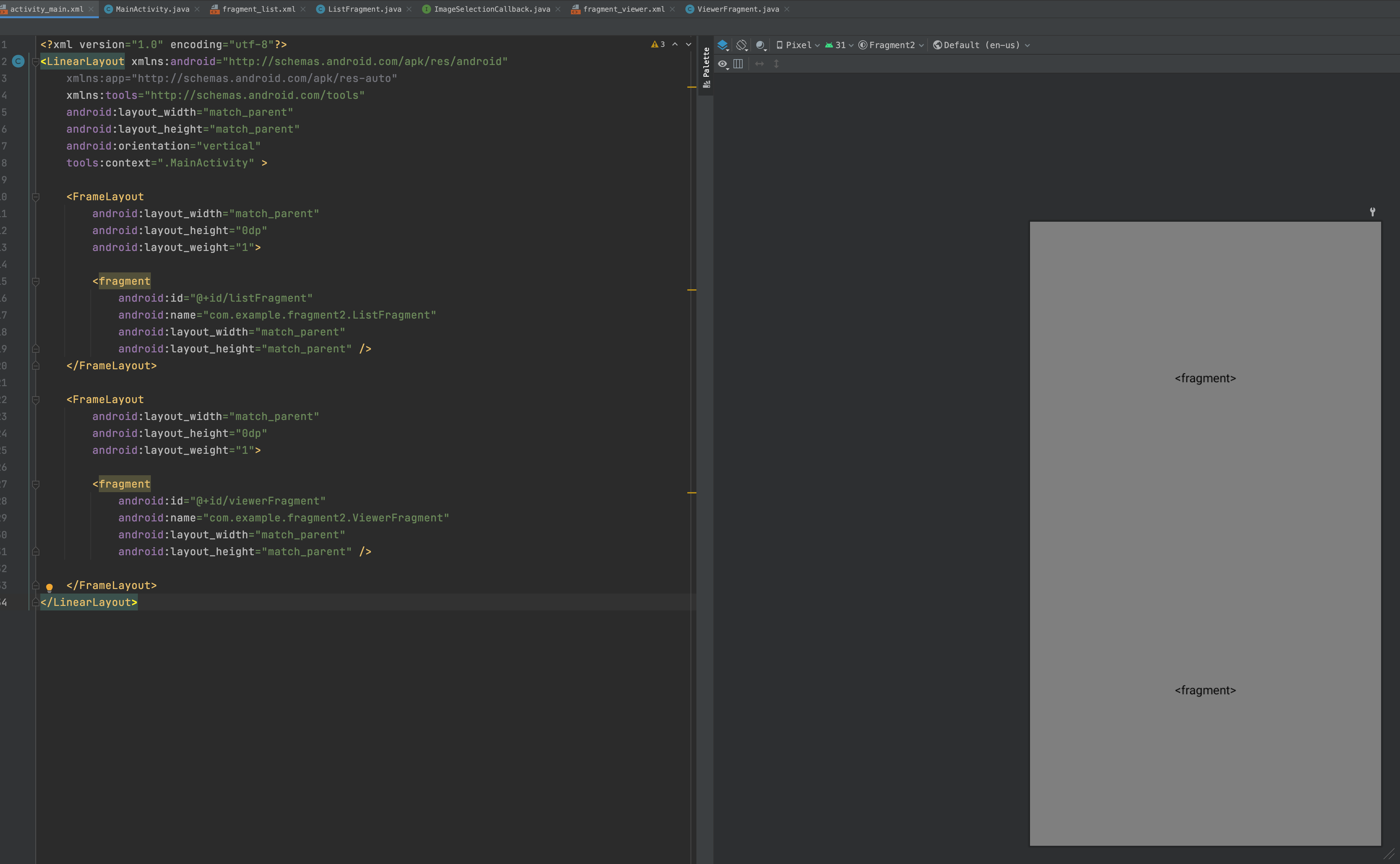Toggle the view options eye icon
Image resolution: width=1400 pixels, height=864 pixels.
723,64
